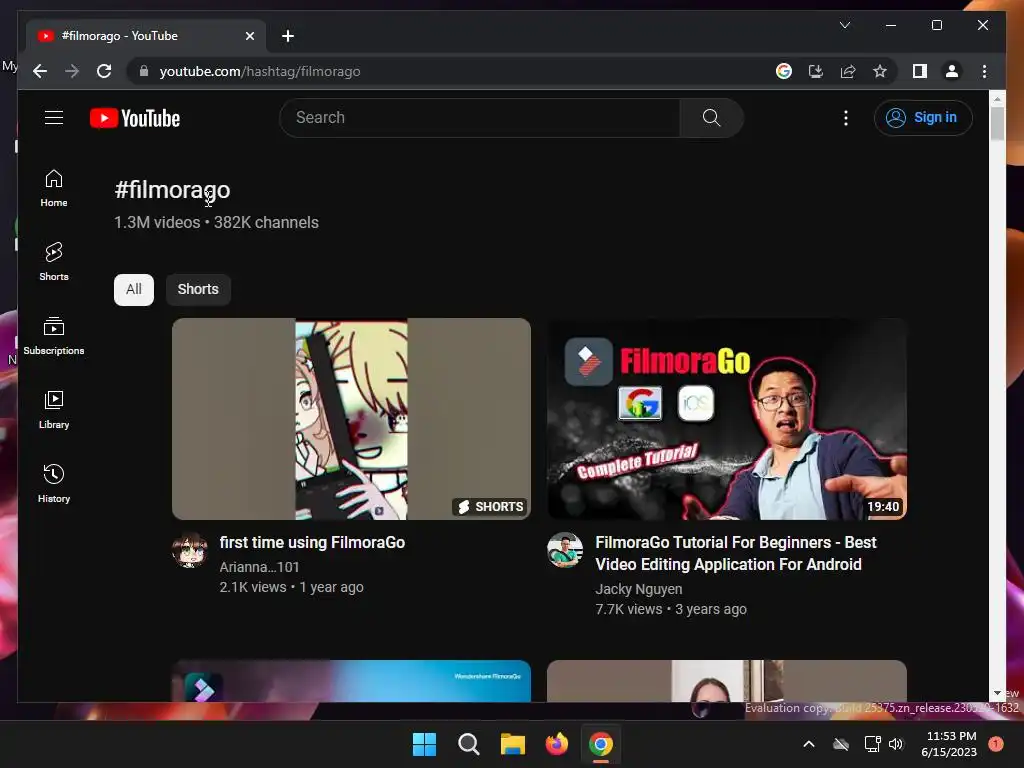Screen dimensions: 1024x768
Task: Go to Home in sidebar
Action: pos(54,188)
